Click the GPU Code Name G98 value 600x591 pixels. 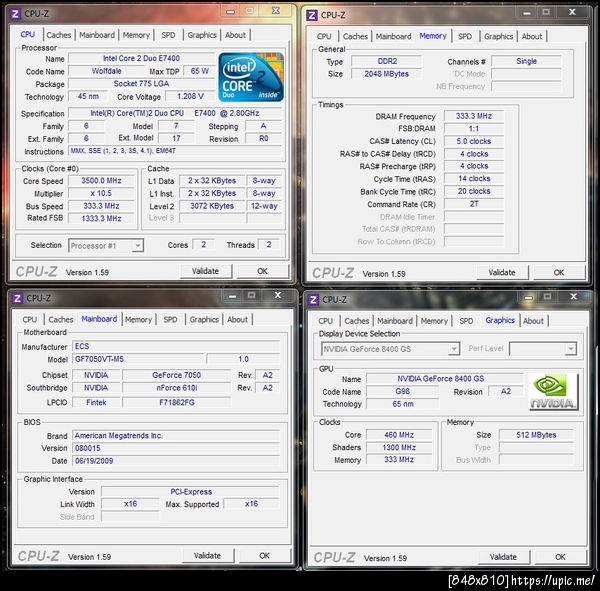pos(403,392)
